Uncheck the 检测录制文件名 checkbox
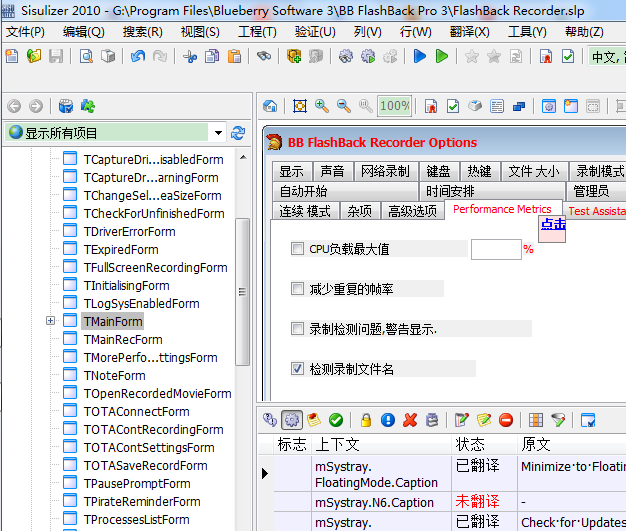The width and height of the screenshot is (626, 531). [297, 369]
